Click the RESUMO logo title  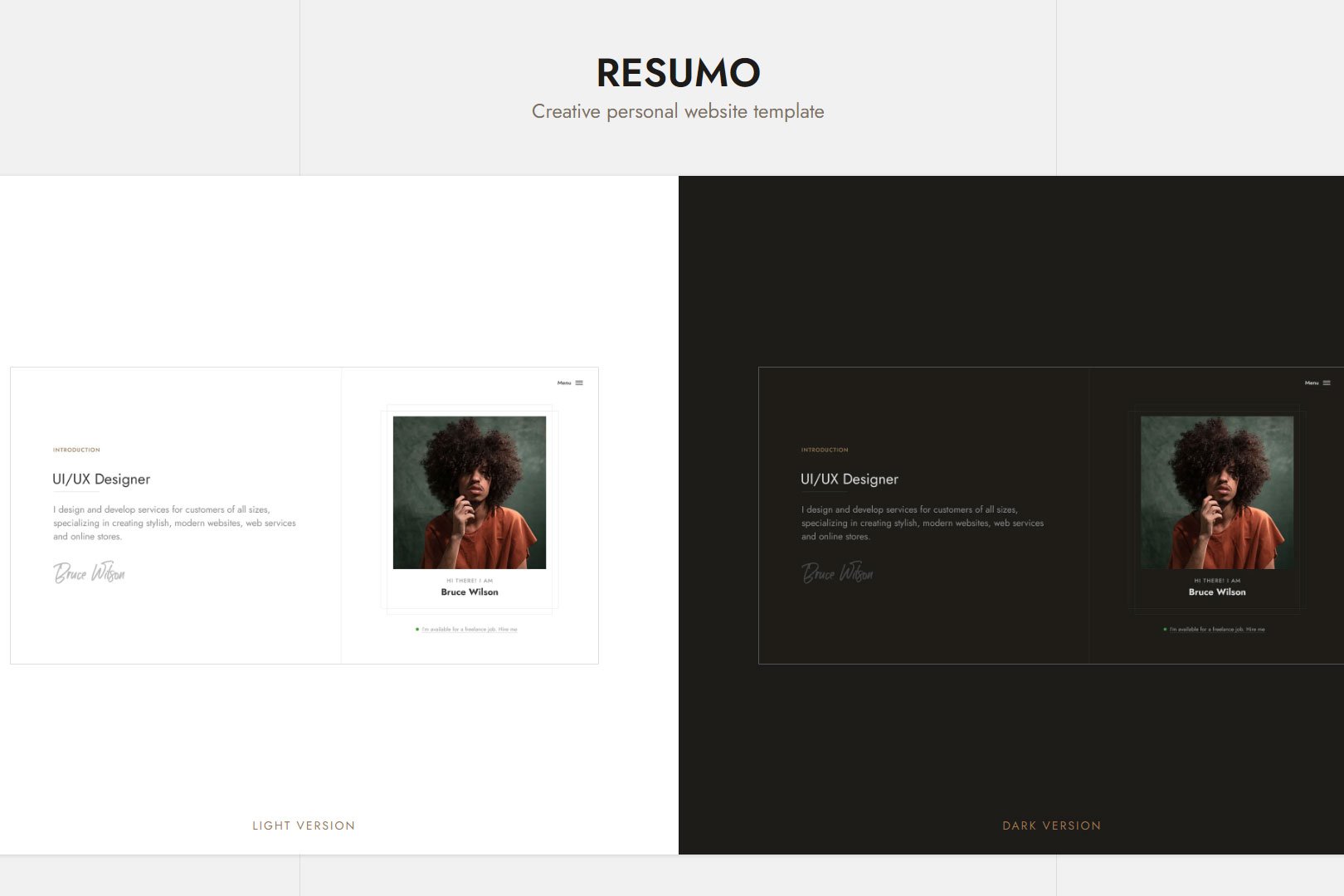tap(678, 73)
